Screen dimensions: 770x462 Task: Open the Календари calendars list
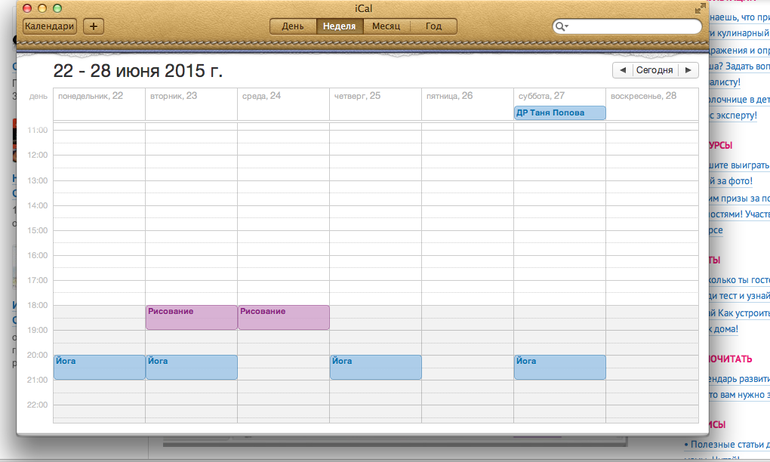tap(49, 26)
